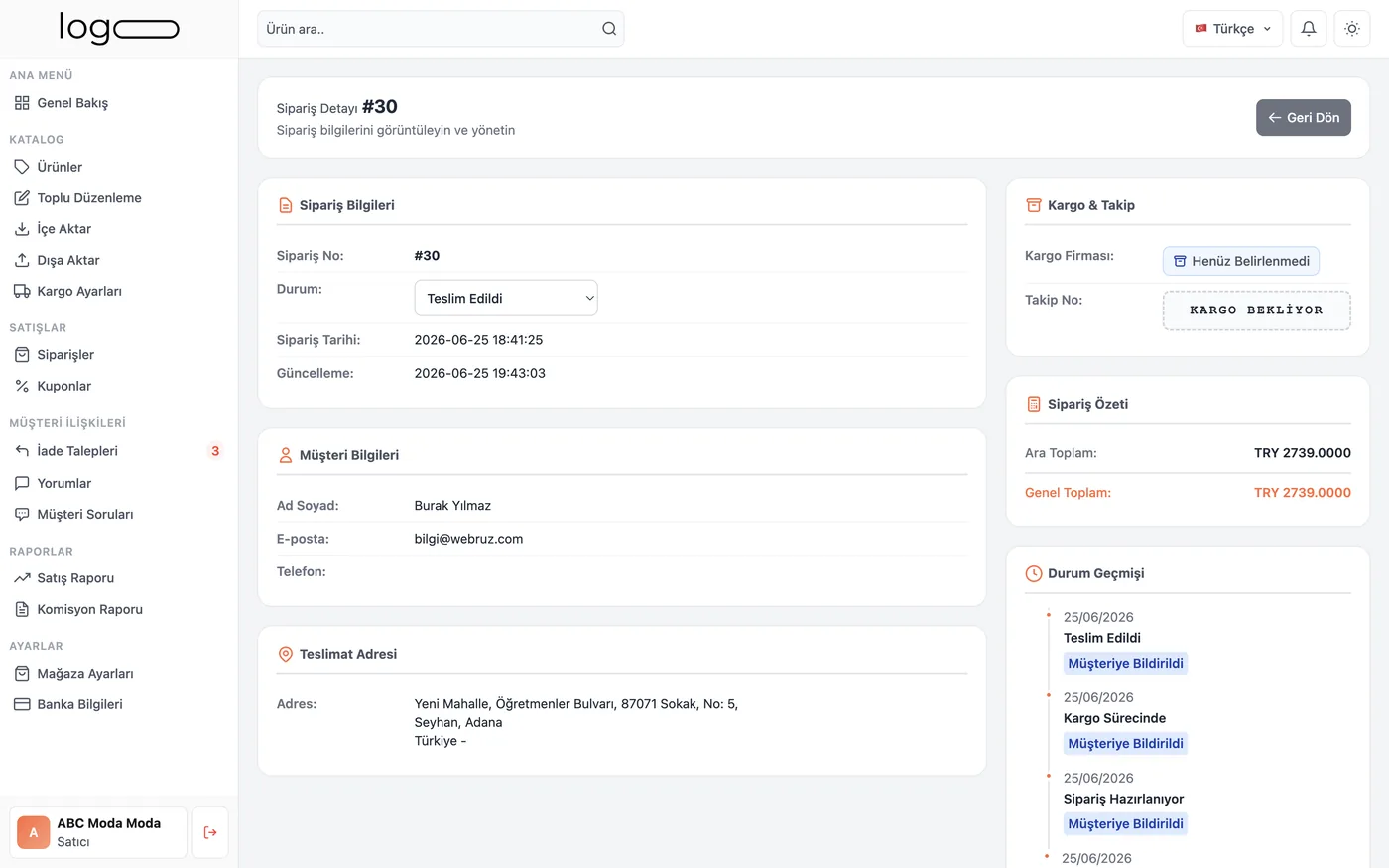Image resolution: width=1389 pixels, height=868 pixels.
Task: Click the notification bell icon
Action: coord(1309,29)
